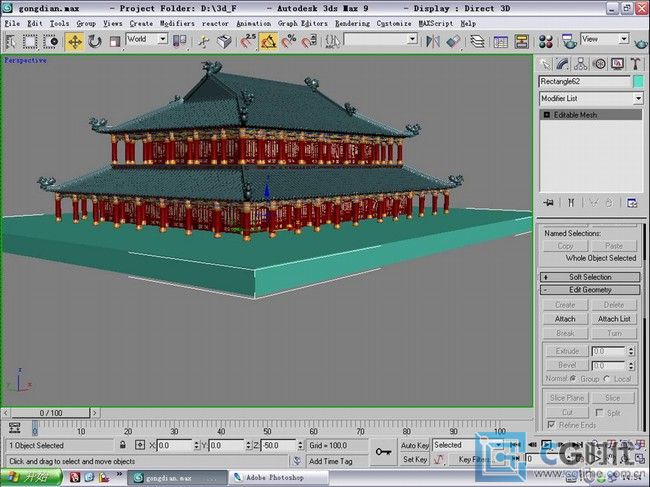Click the Use Pivot Point Center icon
650x487 pixels.
click(x=179, y=41)
